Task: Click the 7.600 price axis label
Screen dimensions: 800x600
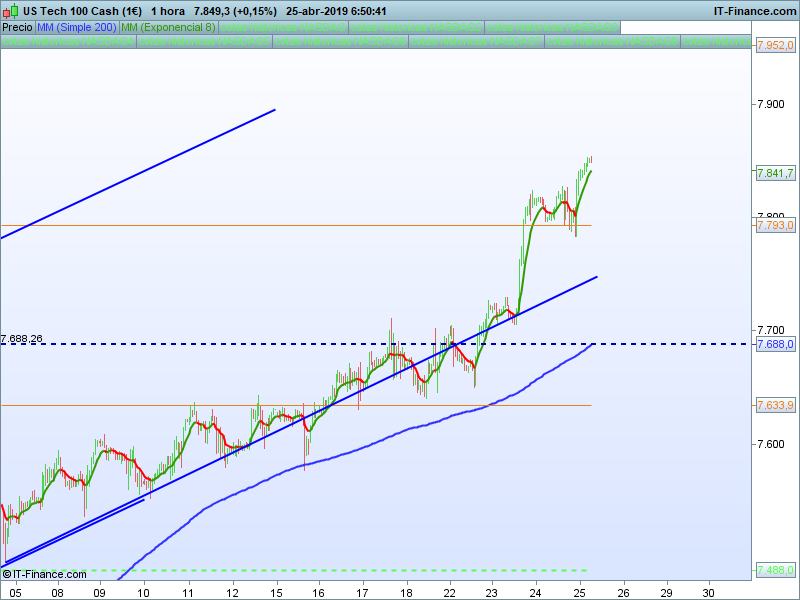Action: [x=771, y=444]
